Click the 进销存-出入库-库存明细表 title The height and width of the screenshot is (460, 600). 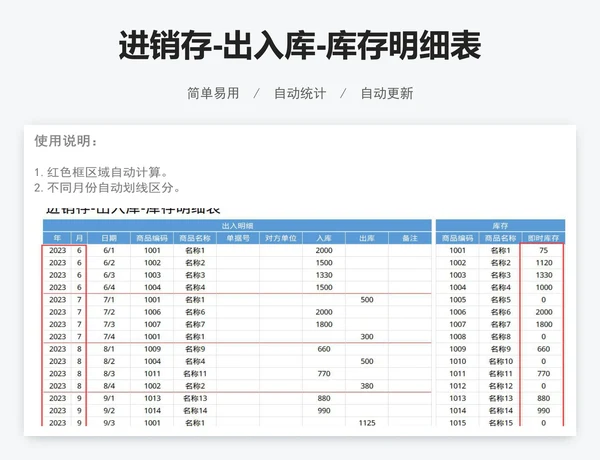click(x=300, y=46)
